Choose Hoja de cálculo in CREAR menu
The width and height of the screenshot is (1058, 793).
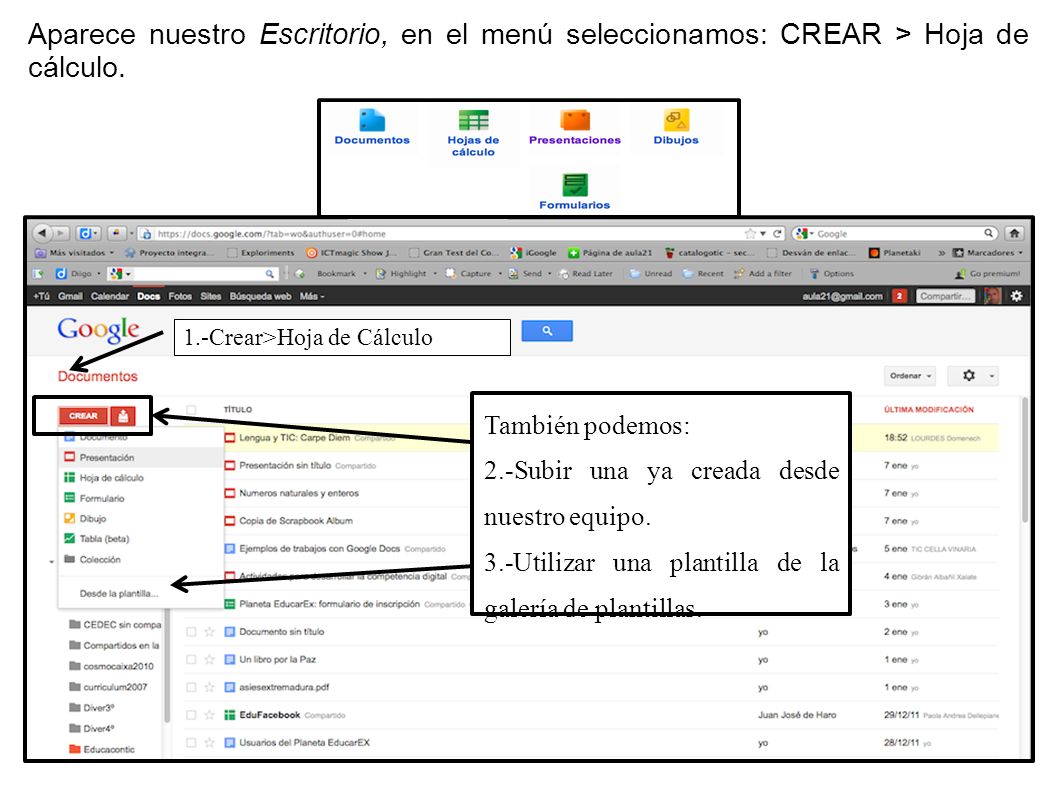click(141, 478)
